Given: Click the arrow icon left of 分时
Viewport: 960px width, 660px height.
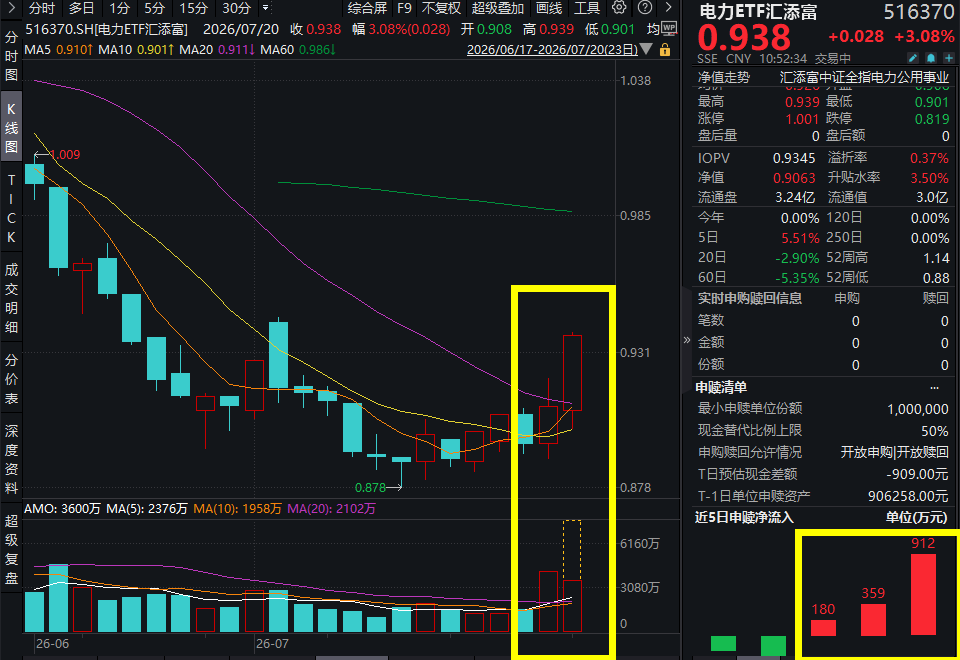Looking at the screenshot, I should pyautogui.click(x=12, y=8).
